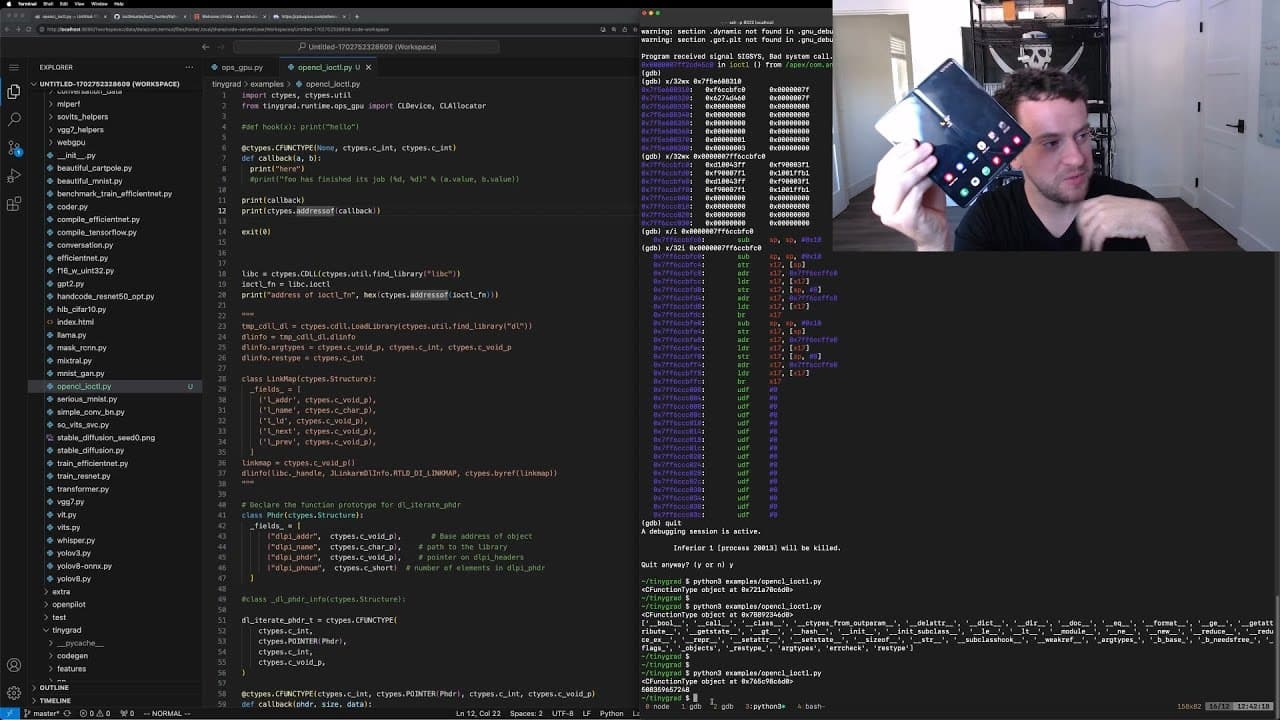Click the browser back navigation arrow

pos(8,29)
